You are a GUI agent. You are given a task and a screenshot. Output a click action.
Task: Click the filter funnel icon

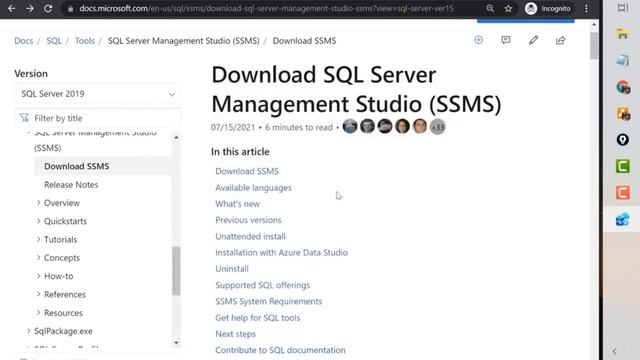pyautogui.click(x=24, y=118)
